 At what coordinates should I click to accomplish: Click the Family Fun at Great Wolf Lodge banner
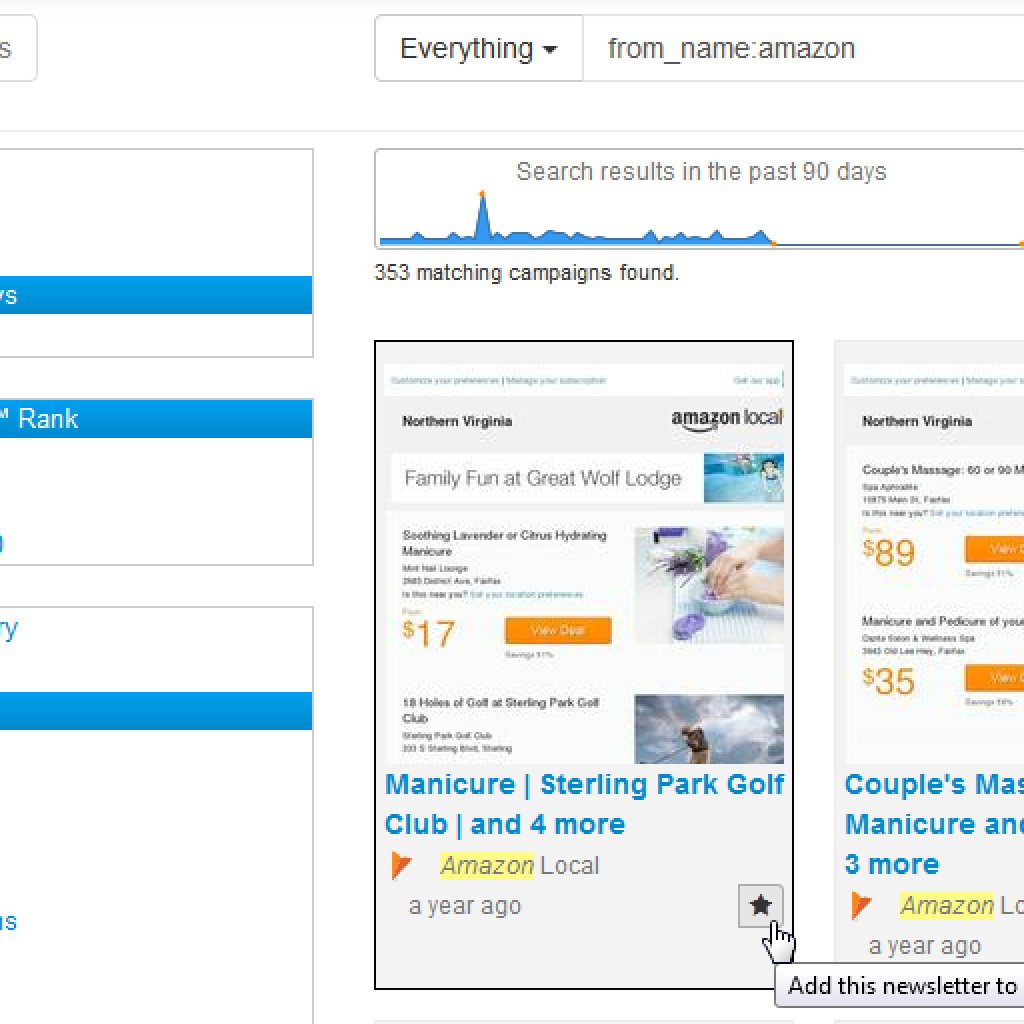584,478
